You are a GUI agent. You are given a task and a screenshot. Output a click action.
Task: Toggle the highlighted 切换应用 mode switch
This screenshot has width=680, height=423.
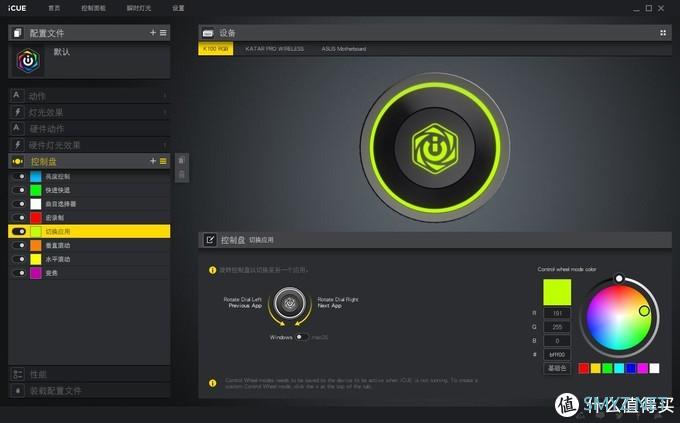[x=19, y=231]
